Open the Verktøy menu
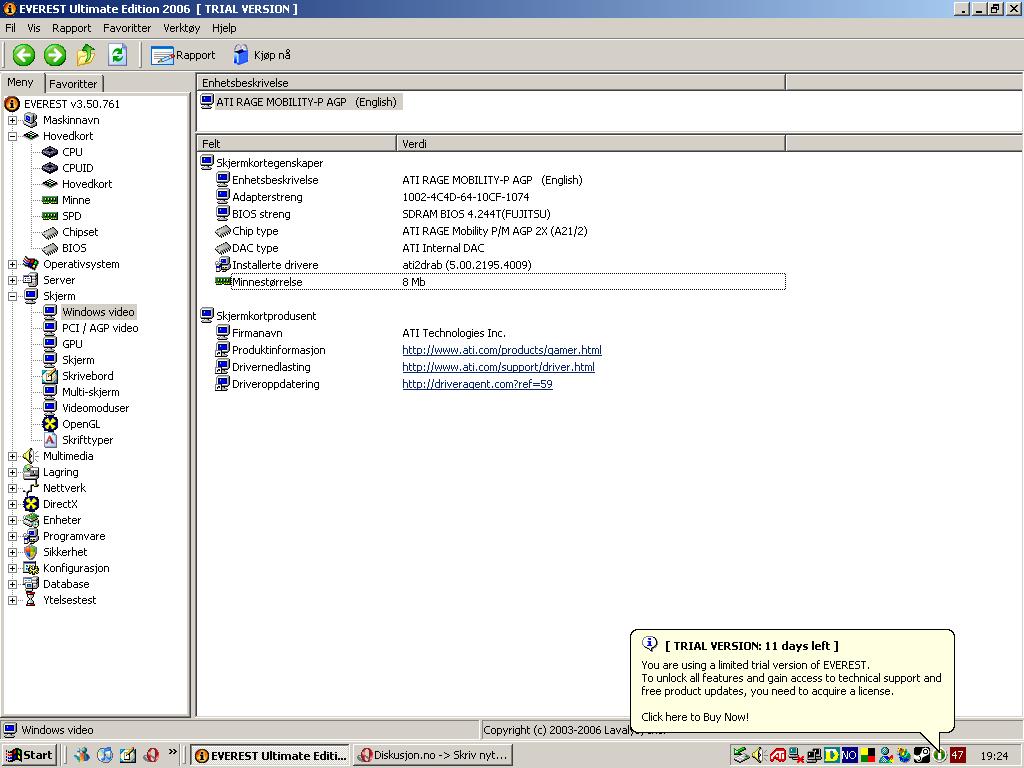1024x768 pixels. pos(182,28)
